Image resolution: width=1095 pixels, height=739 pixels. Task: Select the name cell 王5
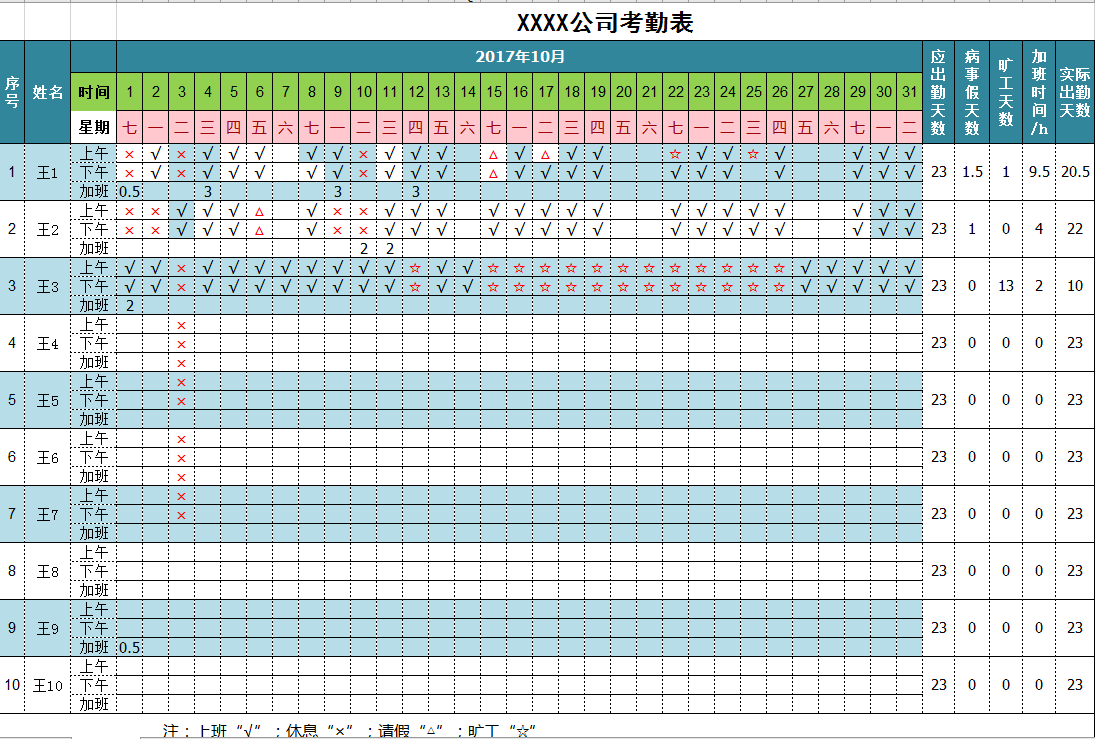(47, 400)
